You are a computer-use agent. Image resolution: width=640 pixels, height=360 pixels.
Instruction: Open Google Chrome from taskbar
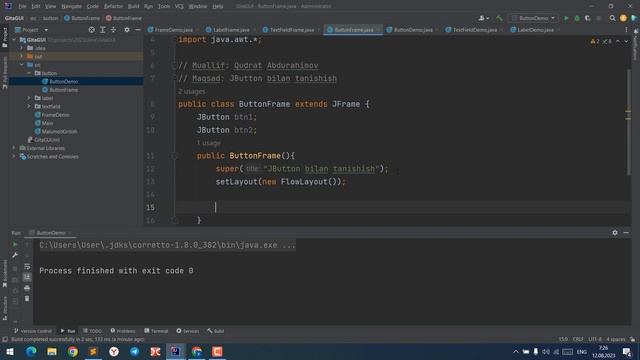tap(73, 351)
